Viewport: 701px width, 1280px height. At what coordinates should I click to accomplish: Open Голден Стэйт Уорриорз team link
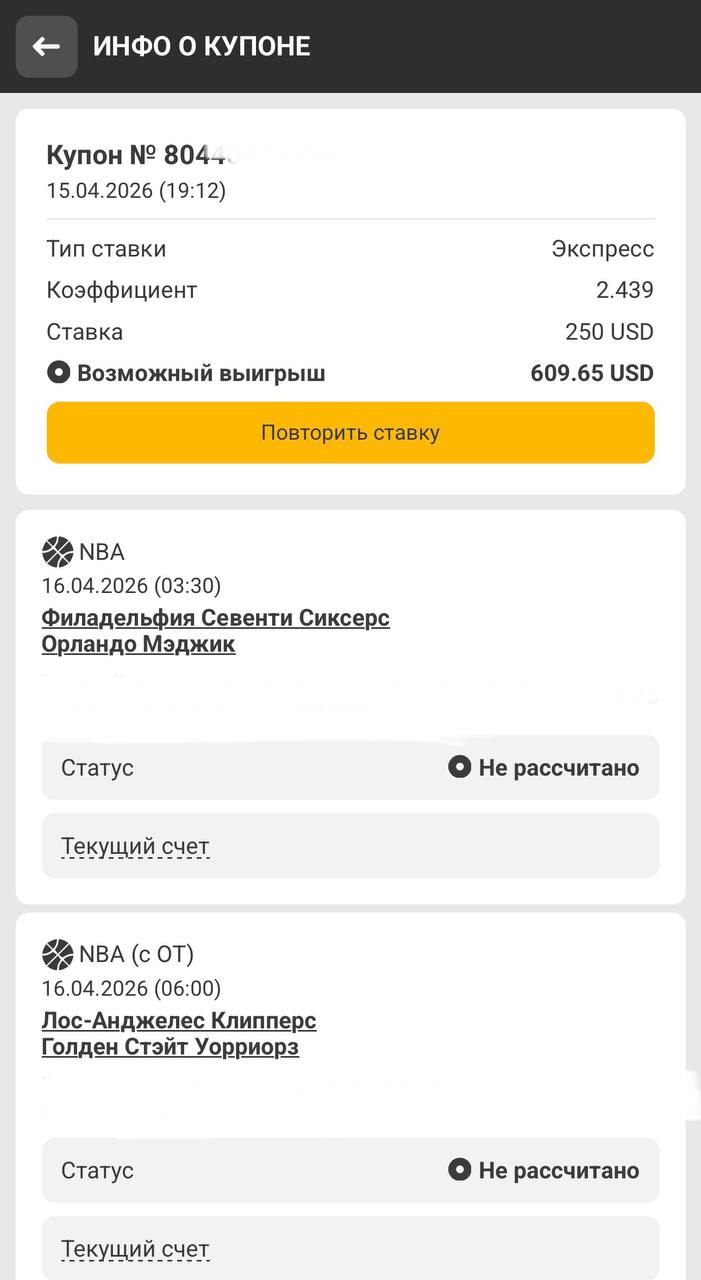pyautogui.click(x=170, y=1048)
